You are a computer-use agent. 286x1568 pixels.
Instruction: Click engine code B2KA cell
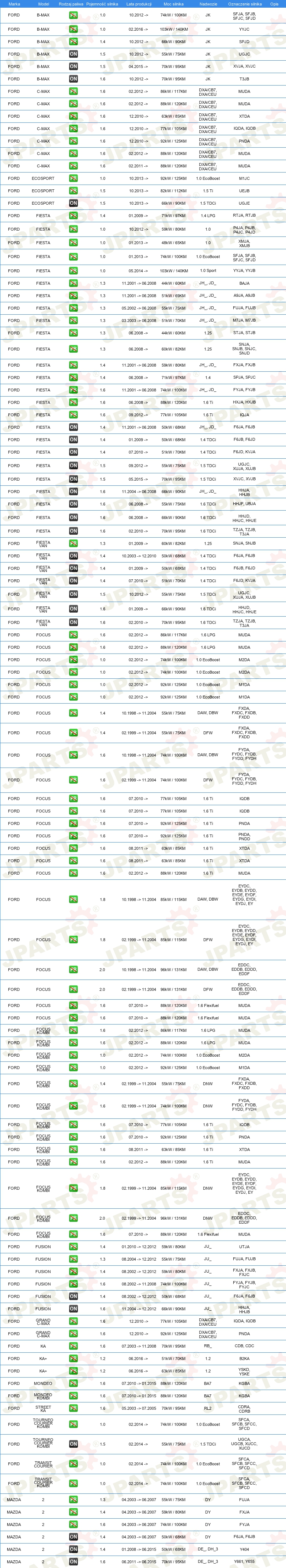click(244, 1358)
